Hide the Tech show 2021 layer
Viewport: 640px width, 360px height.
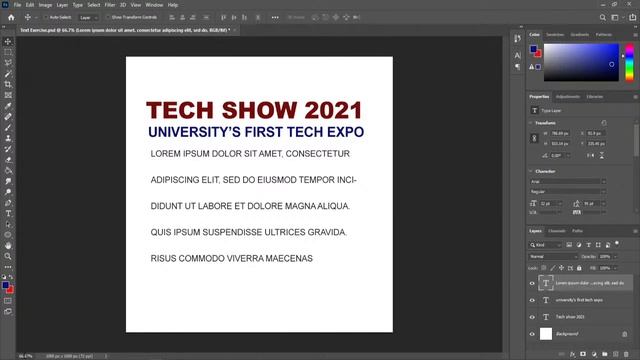coord(532,317)
